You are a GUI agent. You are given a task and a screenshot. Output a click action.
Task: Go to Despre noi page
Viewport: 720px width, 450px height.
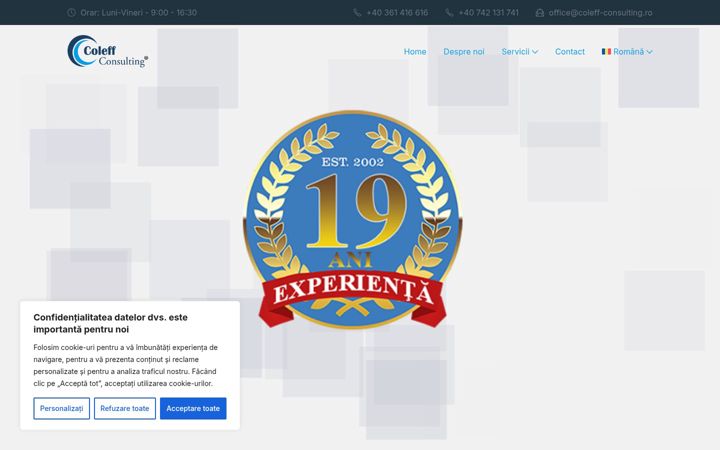(x=463, y=51)
